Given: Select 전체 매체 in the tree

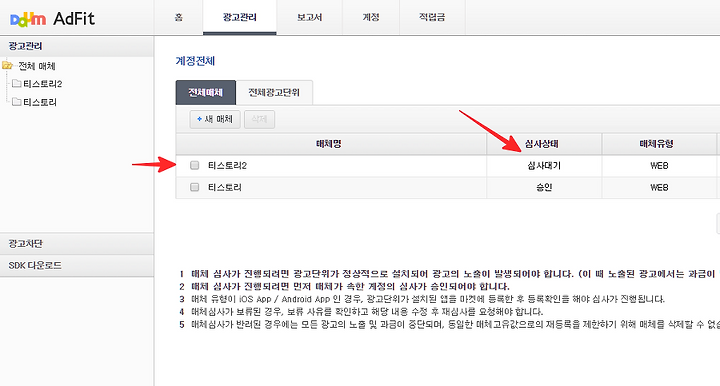Looking at the screenshot, I should [x=37, y=66].
